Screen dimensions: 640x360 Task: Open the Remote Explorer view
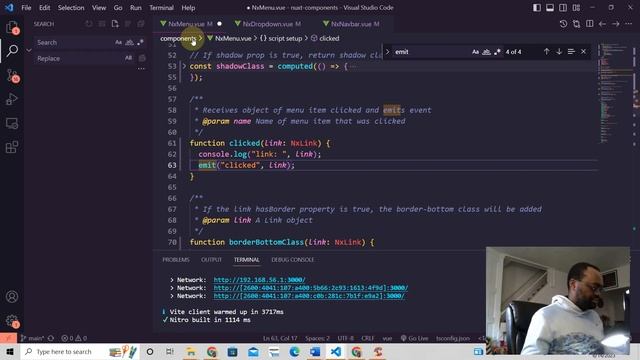click(x=12, y=123)
